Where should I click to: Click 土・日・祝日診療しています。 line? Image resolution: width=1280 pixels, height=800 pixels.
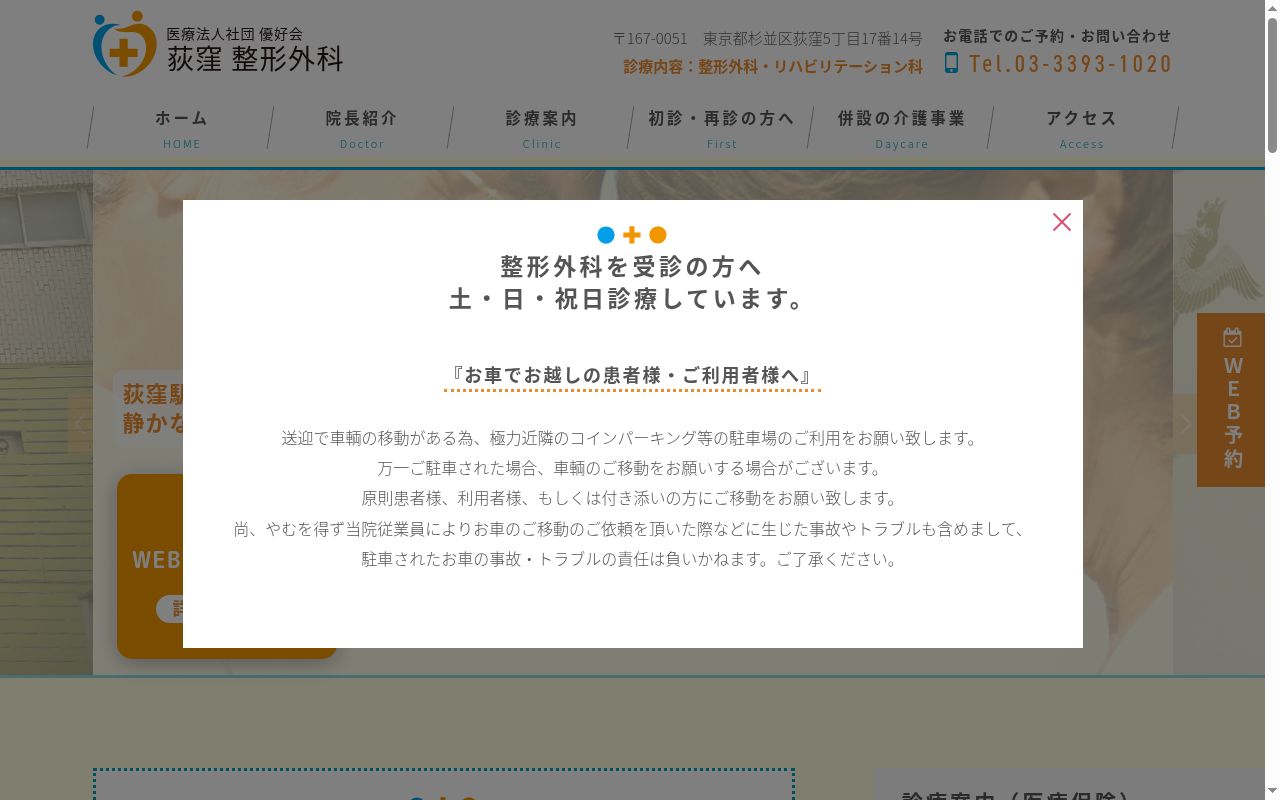631,299
